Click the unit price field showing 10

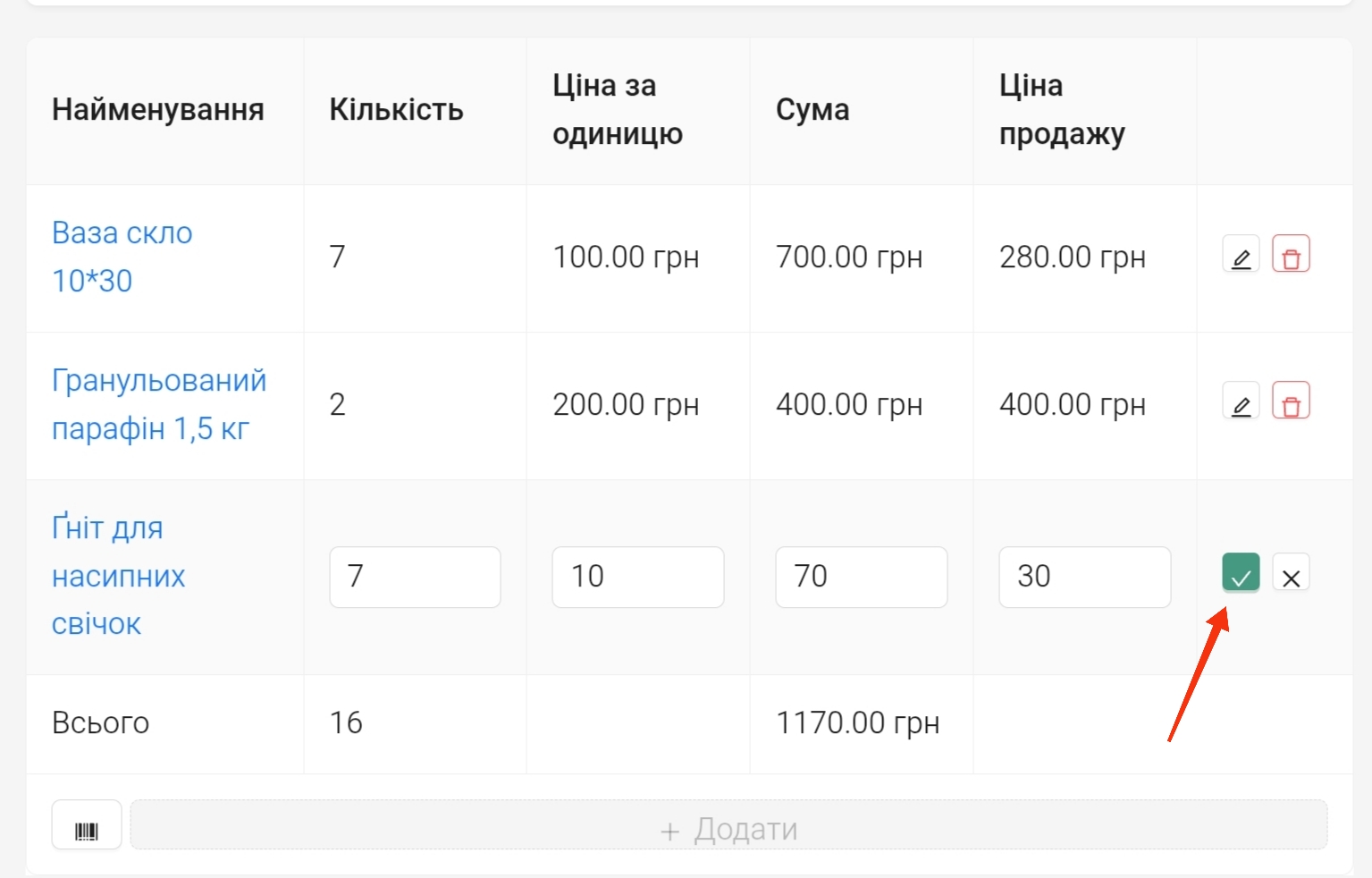[638, 577]
